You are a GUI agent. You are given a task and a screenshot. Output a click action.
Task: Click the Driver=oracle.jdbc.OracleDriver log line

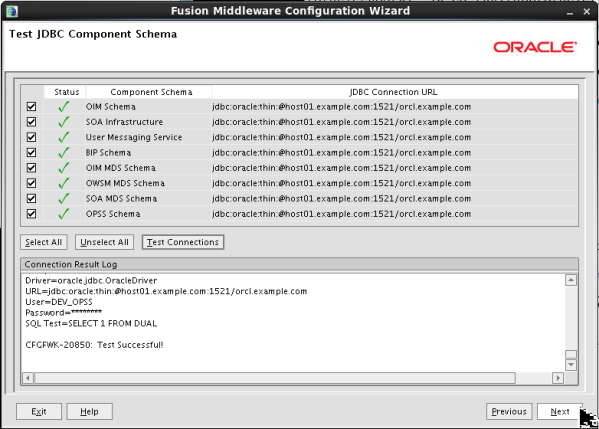click(91, 280)
